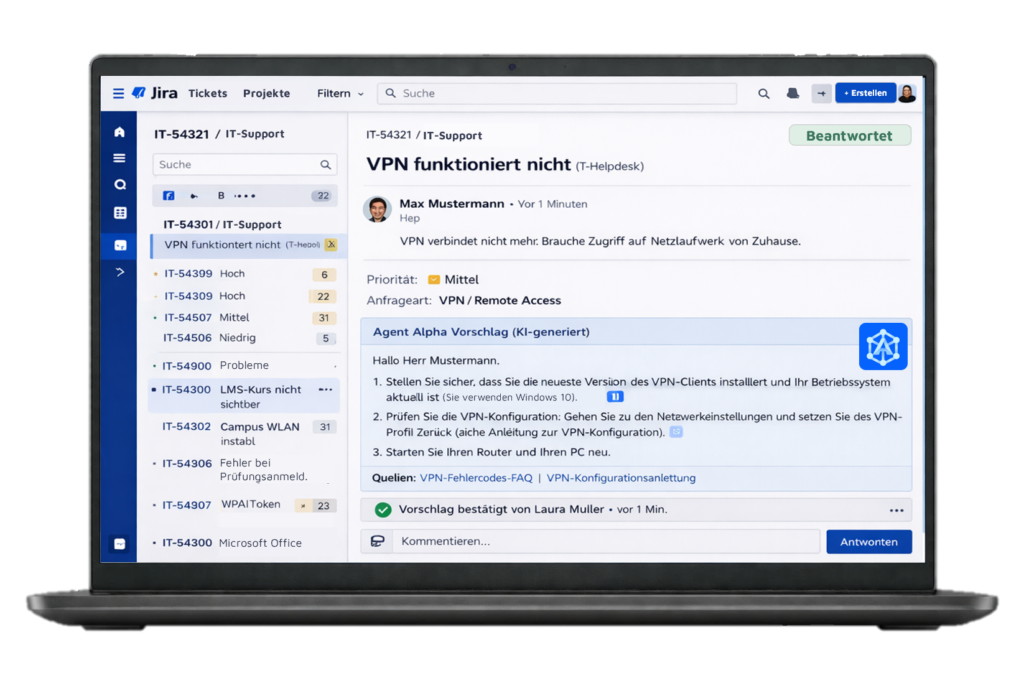The width and height of the screenshot is (1024, 673).
Task: Open the notifications bell icon
Action: click(x=793, y=93)
